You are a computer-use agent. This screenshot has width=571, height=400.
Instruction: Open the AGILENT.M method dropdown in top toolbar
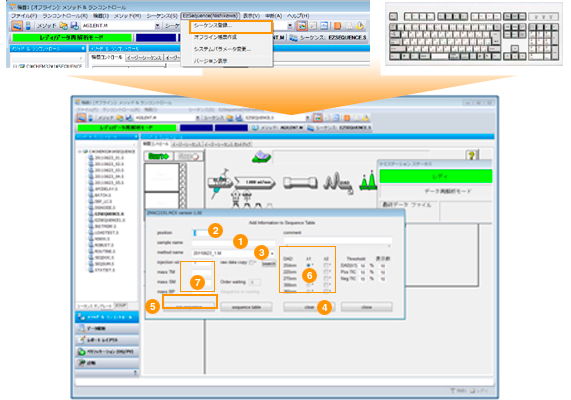[157, 26]
